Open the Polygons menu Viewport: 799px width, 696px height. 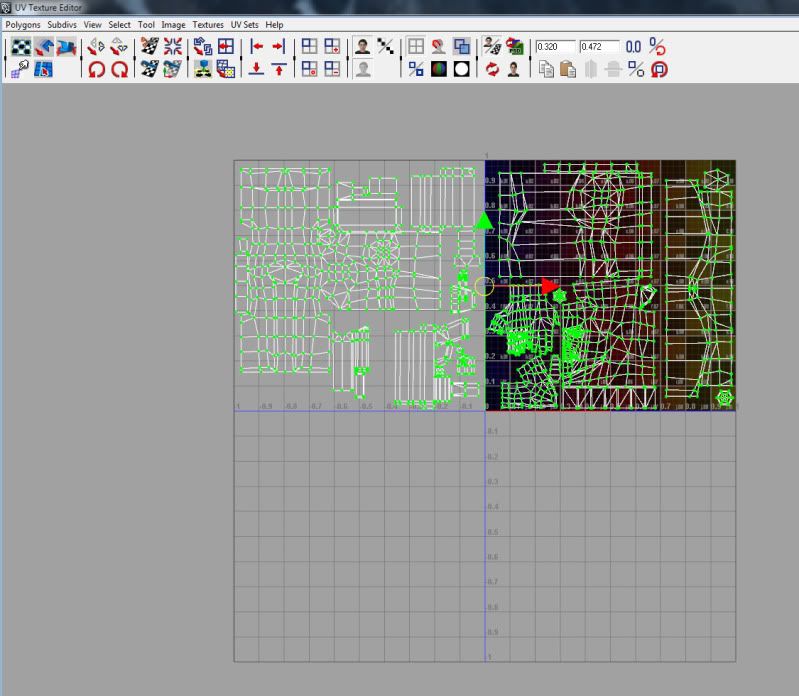point(23,24)
